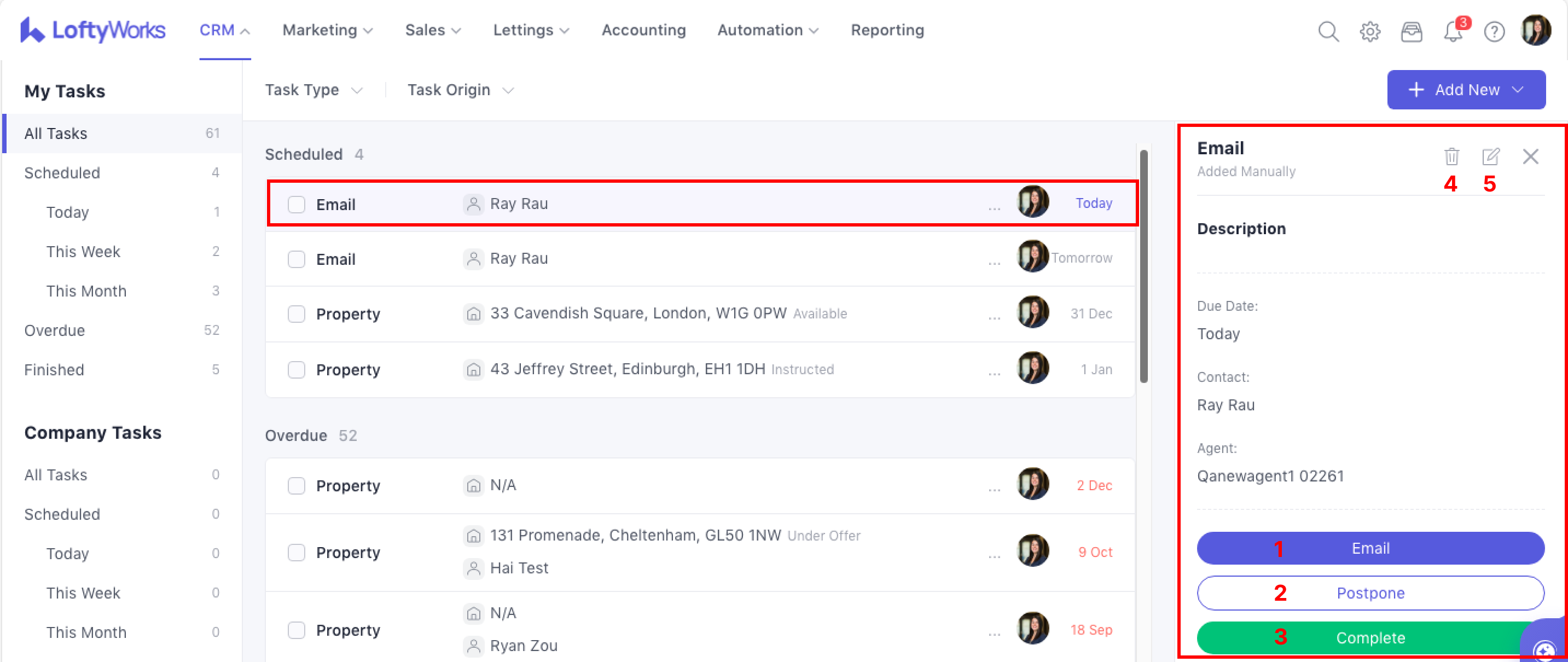The image size is (1568, 662).
Task: Edit task using pencil icon
Action: click(1490, 156)
